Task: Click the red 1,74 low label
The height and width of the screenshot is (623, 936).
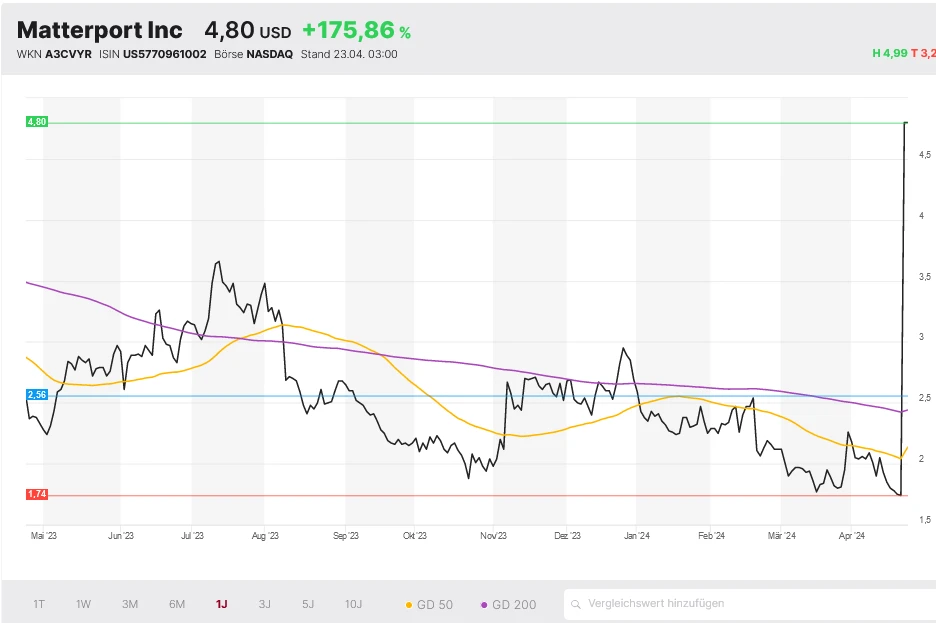Action: [36, 494]
